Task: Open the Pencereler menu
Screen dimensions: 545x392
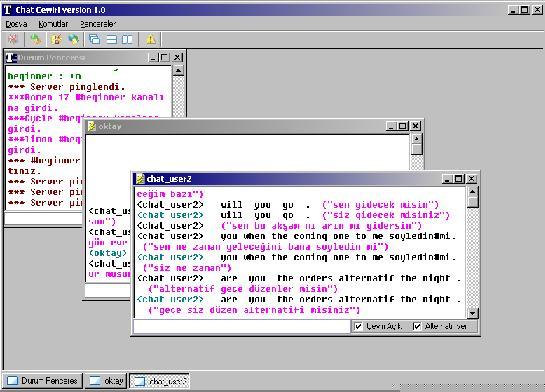Action: click(98, 24)
